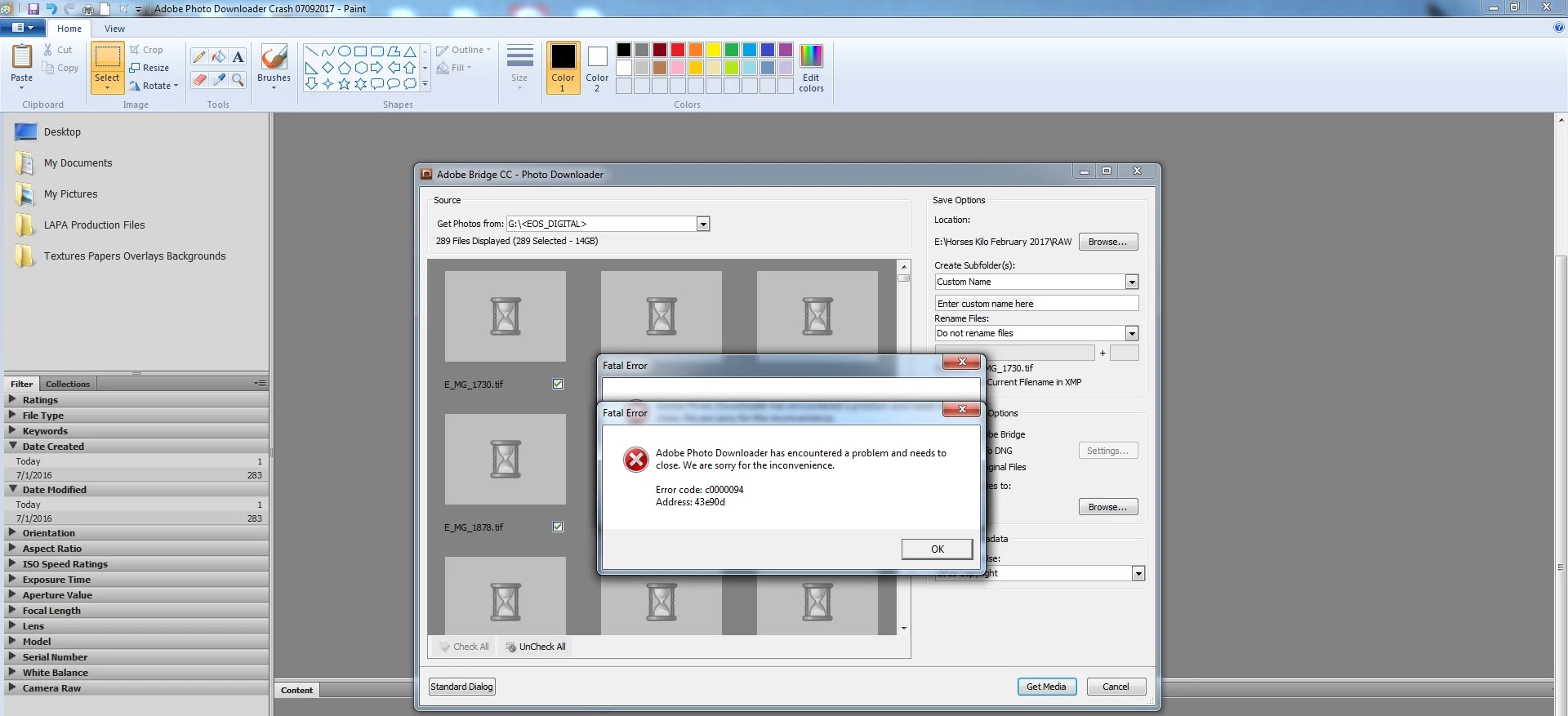Viewport: 1568px width, 716px height.
Task: Select Today row under Date Created
Action: click(x=136, y=461)
